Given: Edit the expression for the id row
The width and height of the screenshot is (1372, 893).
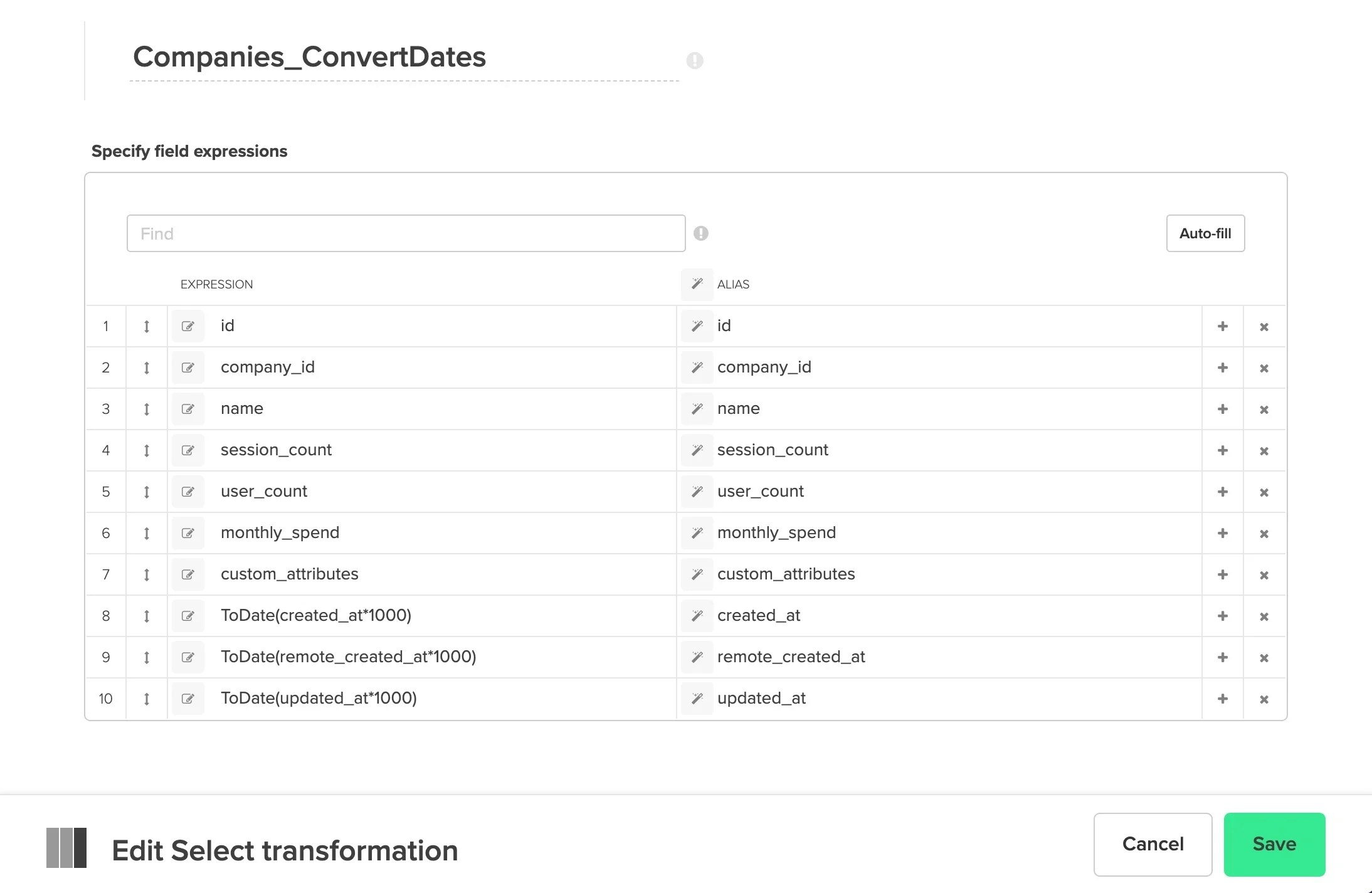Looking at the screenshot, I should tap(187, 325).
